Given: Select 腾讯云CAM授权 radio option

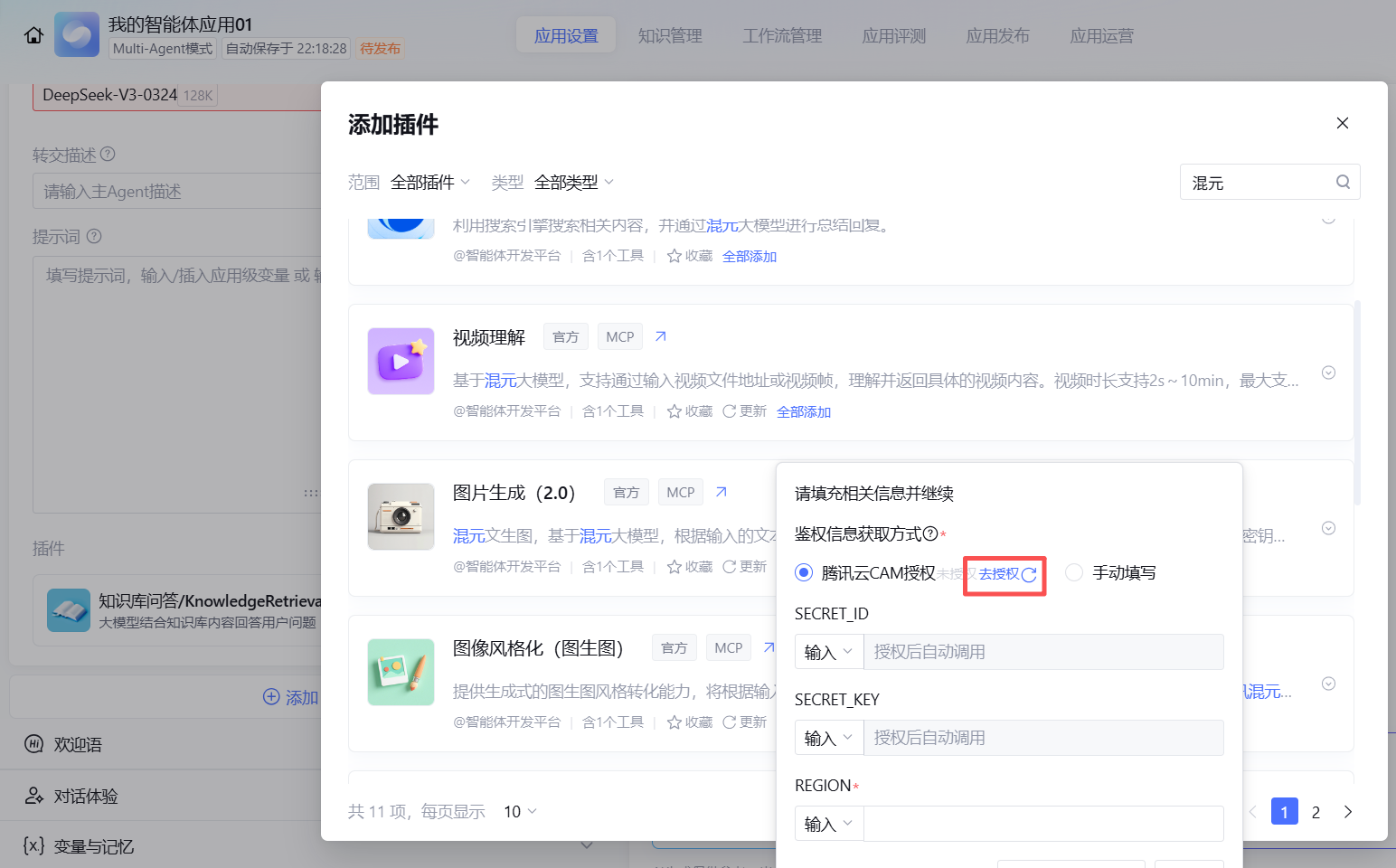Looking at the screenshot, I should coord(804,572).
